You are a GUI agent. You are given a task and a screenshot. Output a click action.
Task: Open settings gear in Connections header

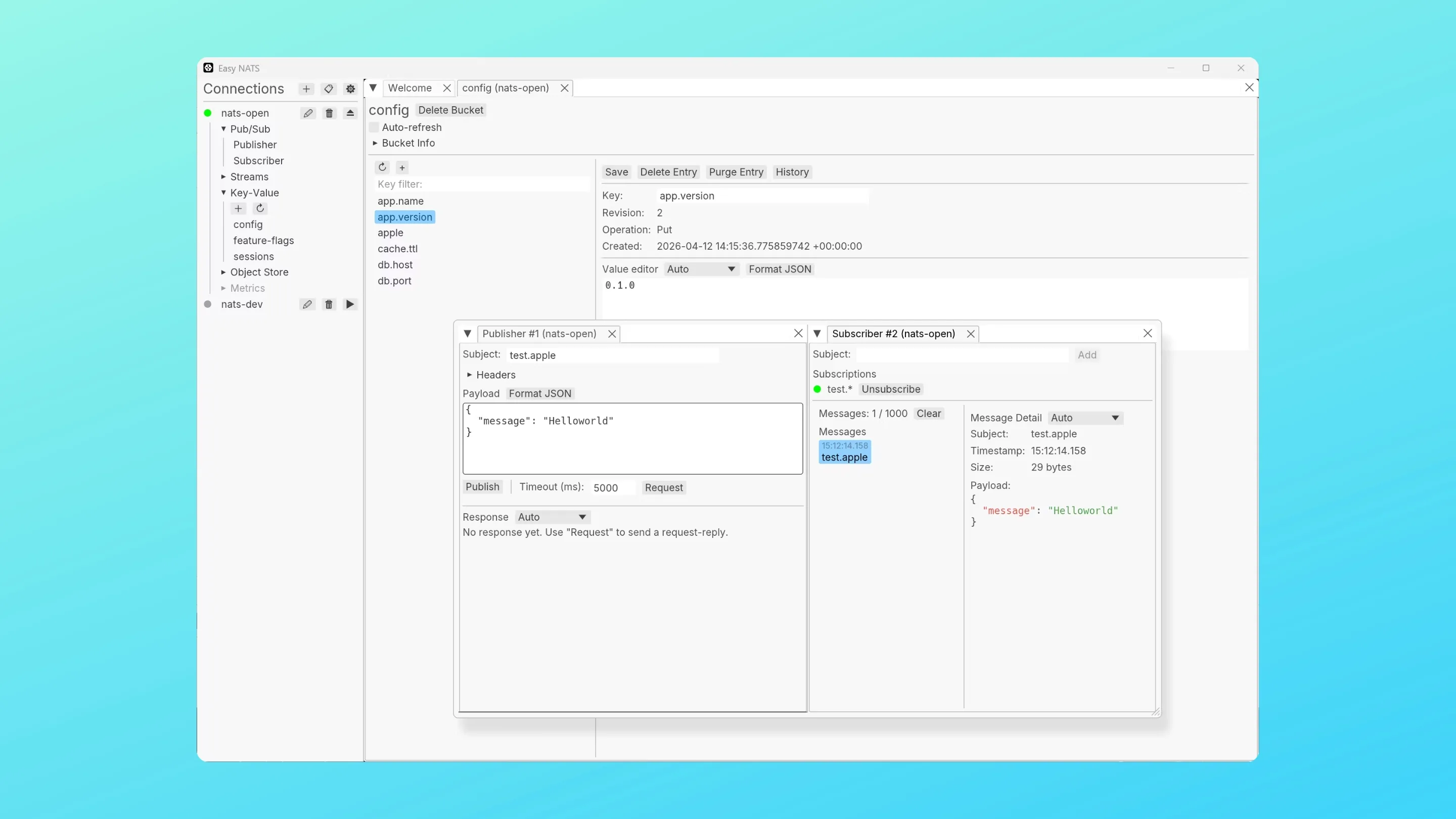click(350, 89)
